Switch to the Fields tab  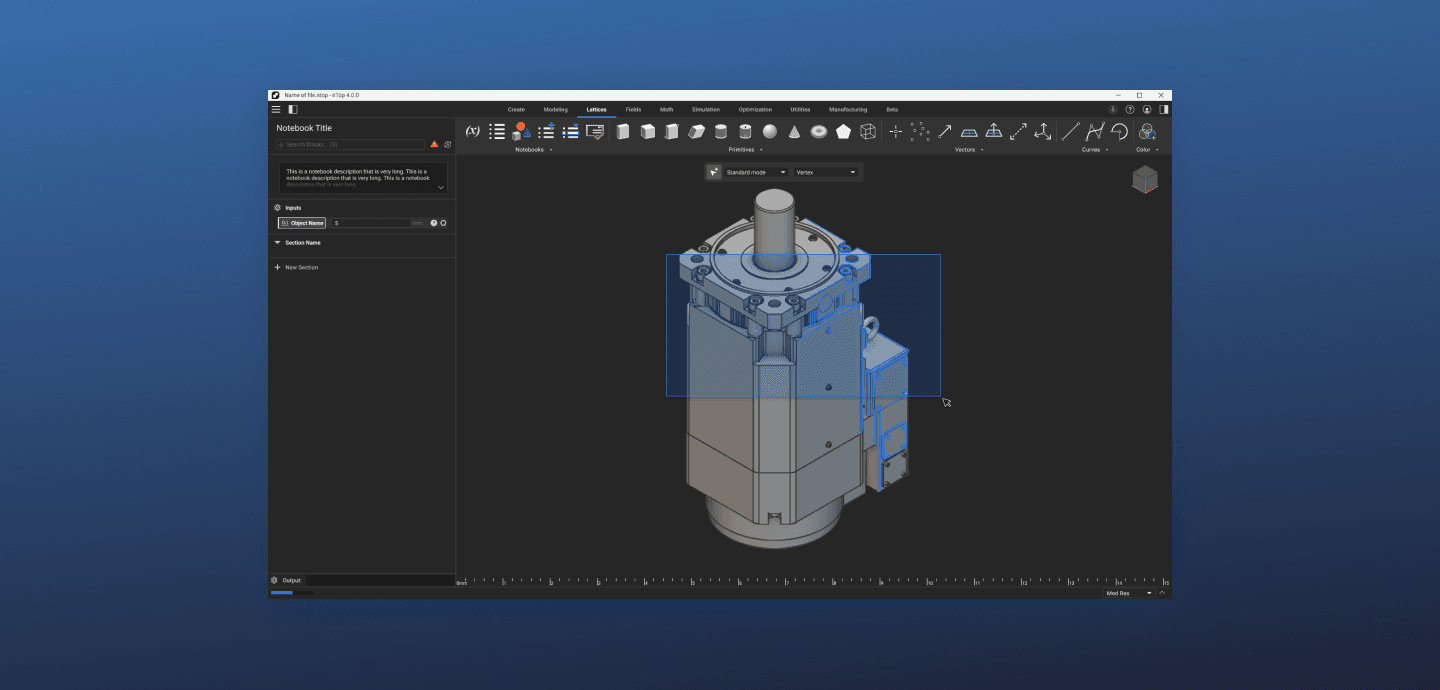pos(633,109)
